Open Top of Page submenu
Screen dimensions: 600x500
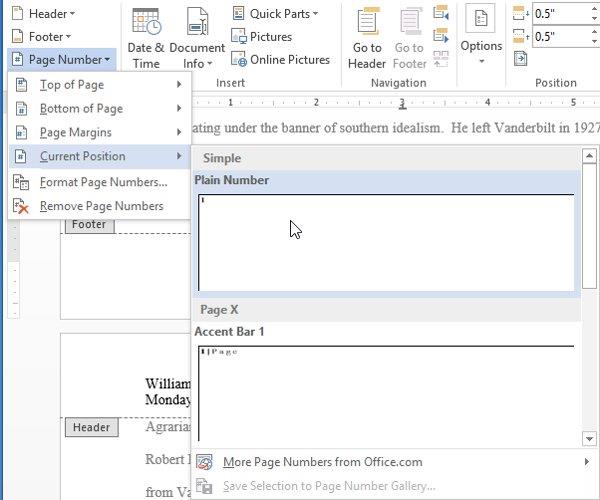pos(99,85)
